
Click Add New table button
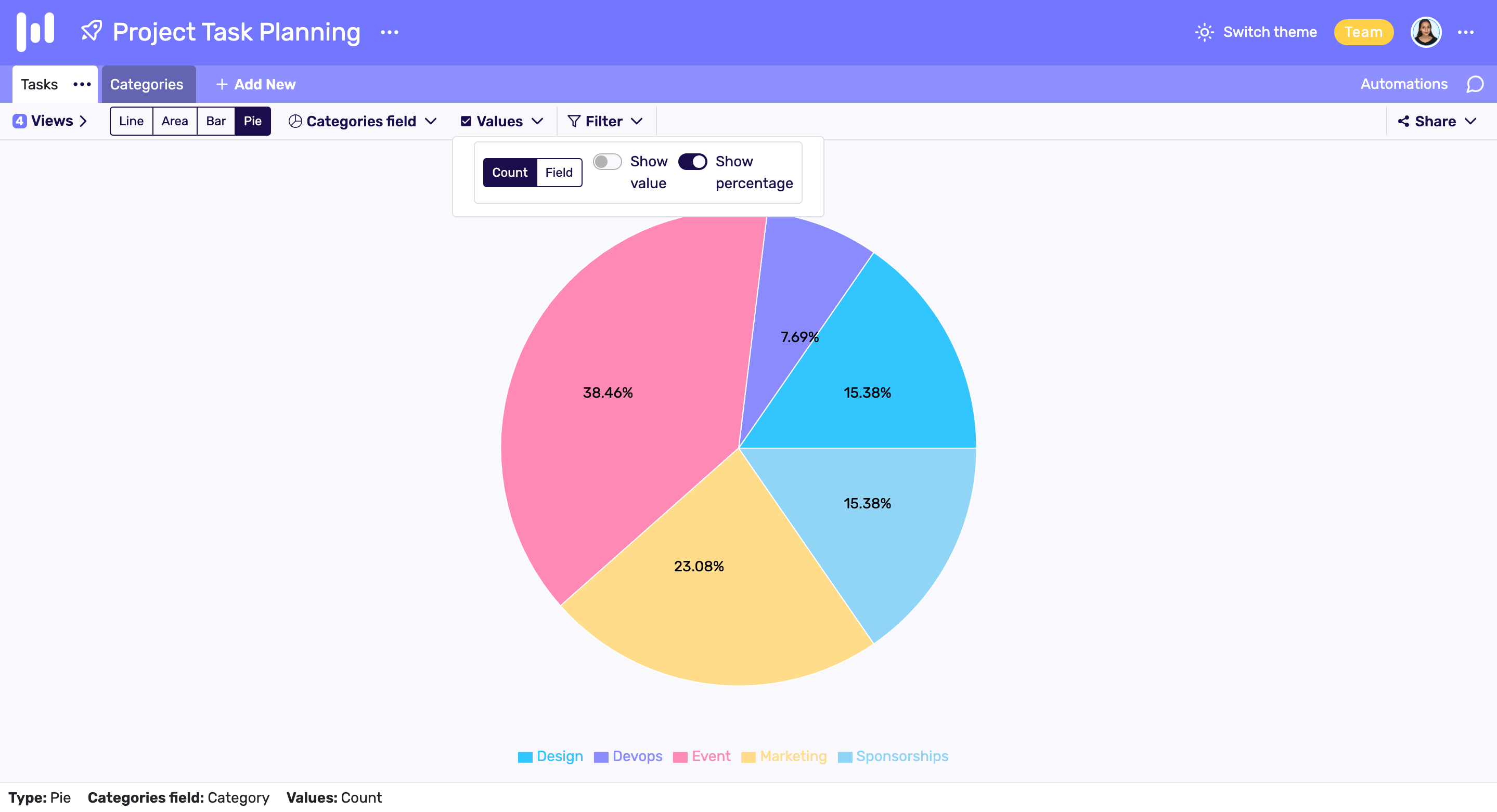[x=256, y=84]
